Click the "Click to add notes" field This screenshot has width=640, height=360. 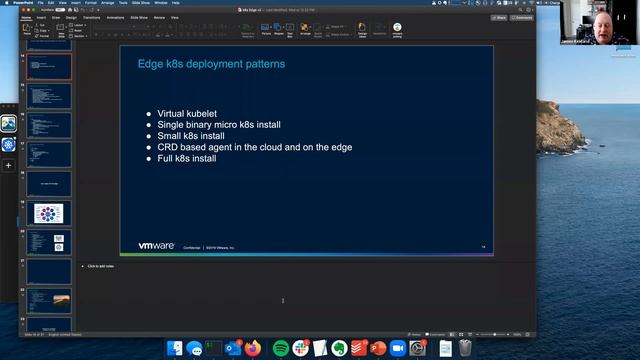tap(101, 266)
